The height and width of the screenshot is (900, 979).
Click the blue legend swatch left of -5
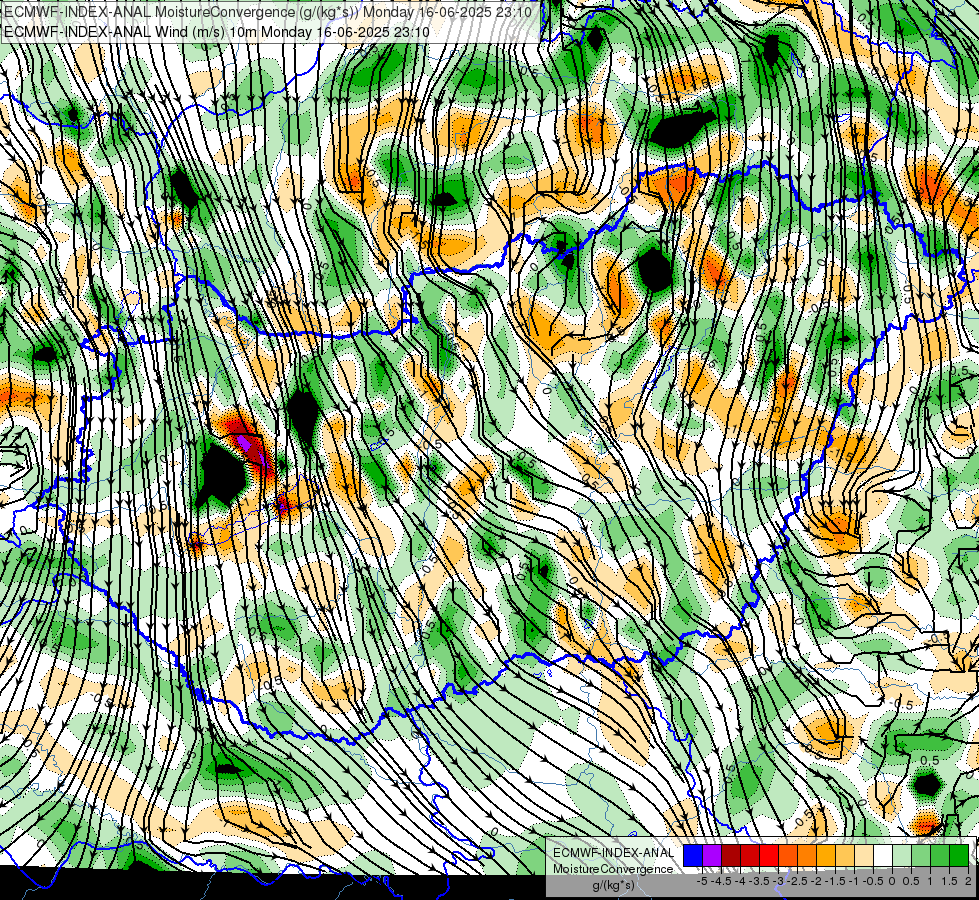(x=693, y=856)
